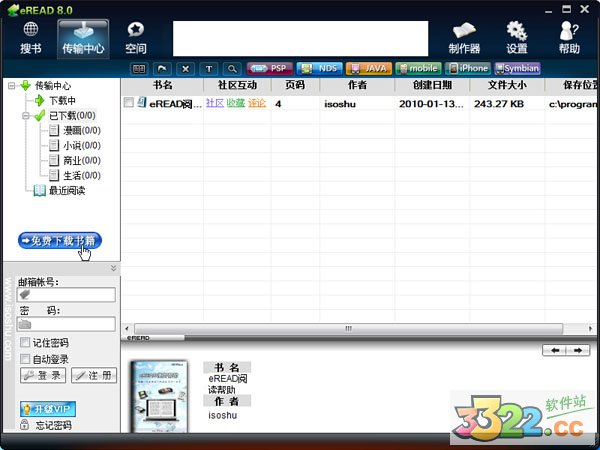Screen dimensions: 600x450
Task: Click the scrollbar left arrow
Action: [127, 329]
